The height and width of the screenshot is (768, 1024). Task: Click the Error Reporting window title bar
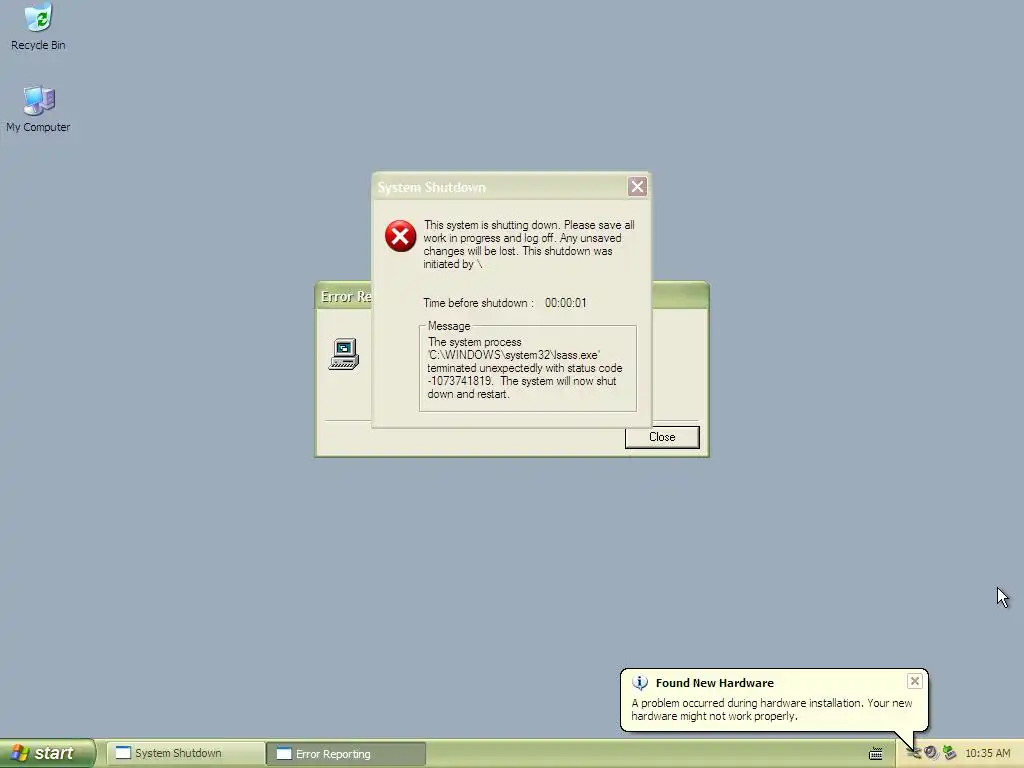tap(679, 296)
